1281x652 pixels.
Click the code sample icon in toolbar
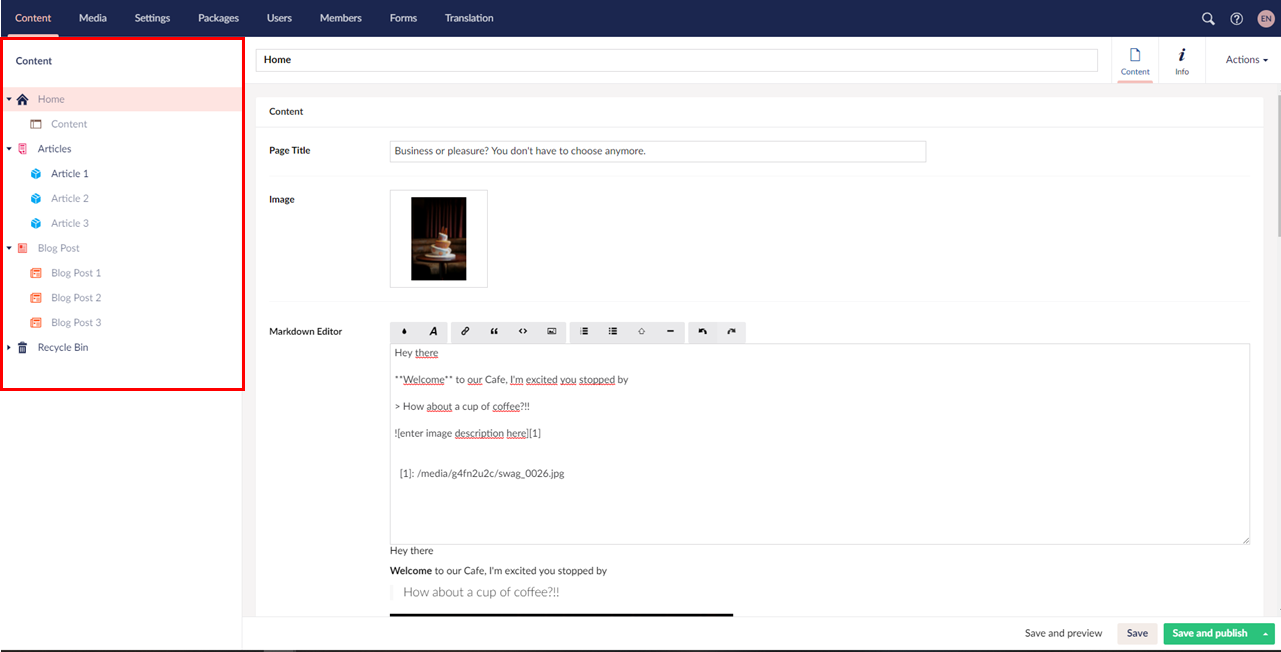(x=523, y=331)
